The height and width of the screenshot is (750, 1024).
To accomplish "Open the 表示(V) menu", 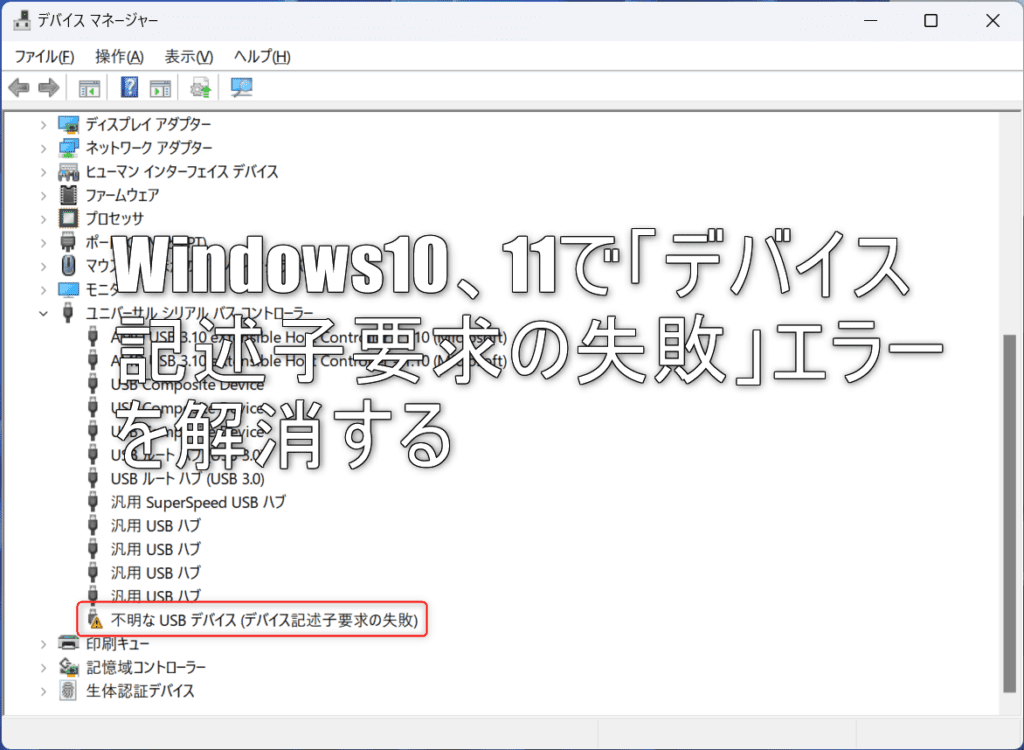I will tap(188, 57).
